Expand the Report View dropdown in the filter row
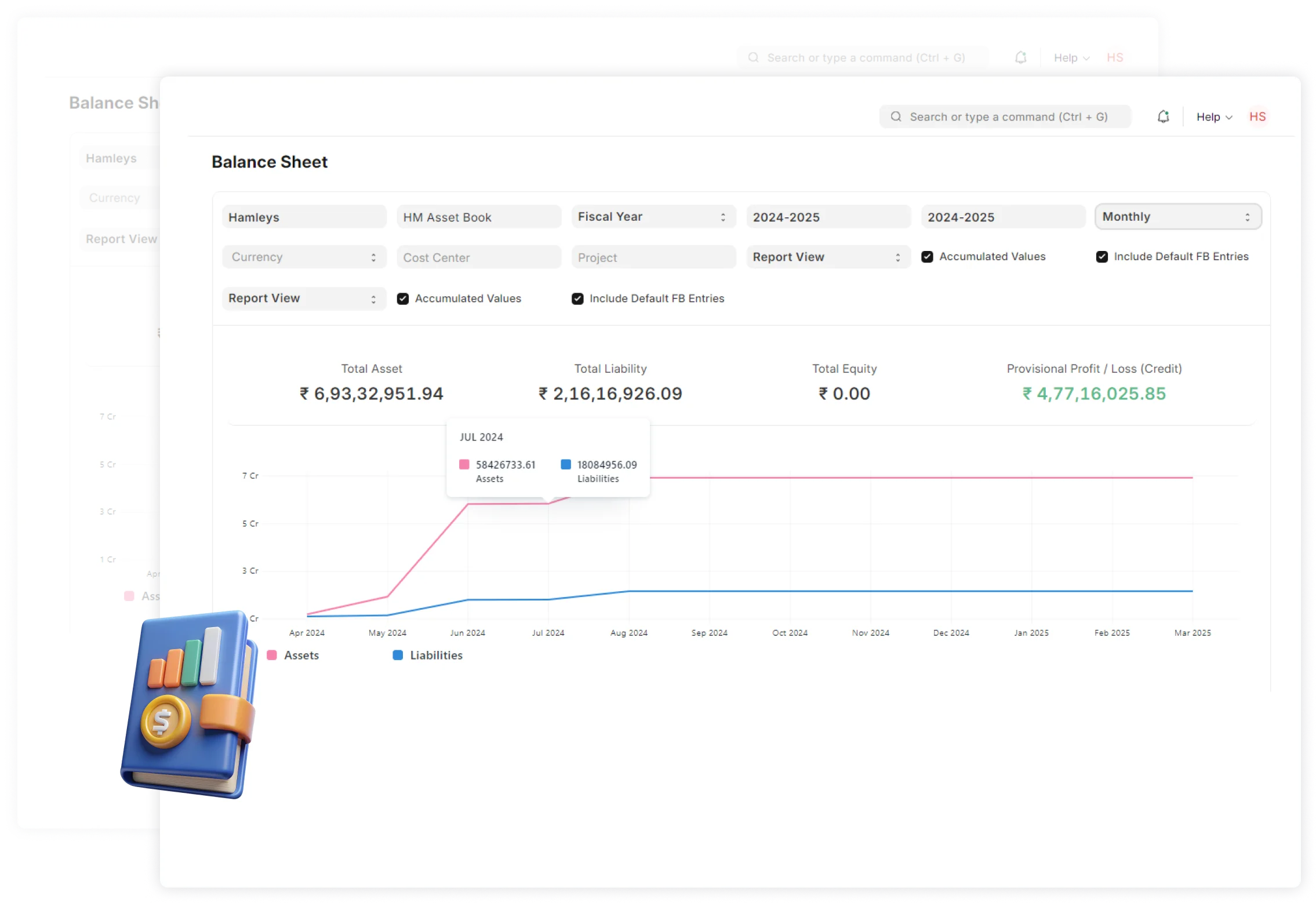Screen dimensions: 1316x903 [x=828, y=257]
